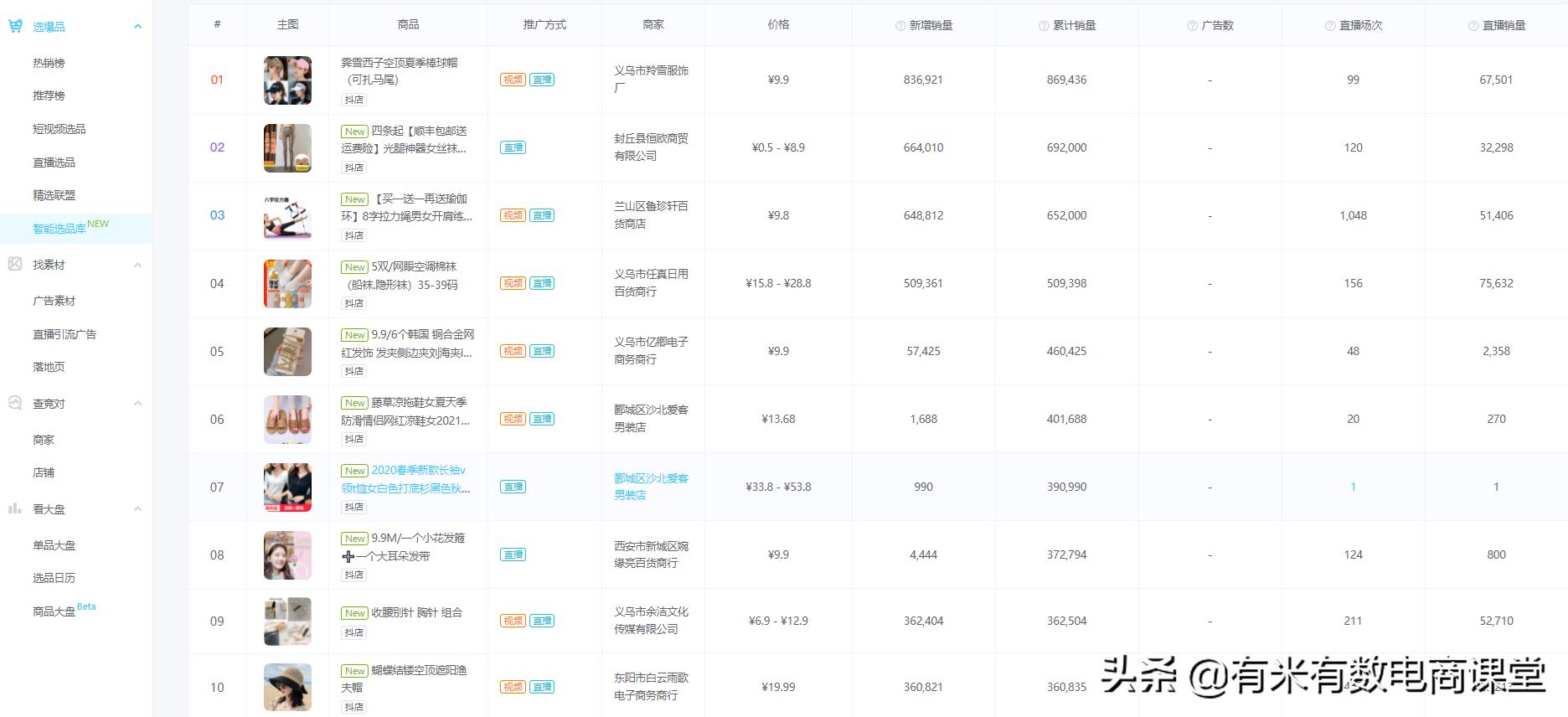Click the help icon beside 新增销量

900,26
